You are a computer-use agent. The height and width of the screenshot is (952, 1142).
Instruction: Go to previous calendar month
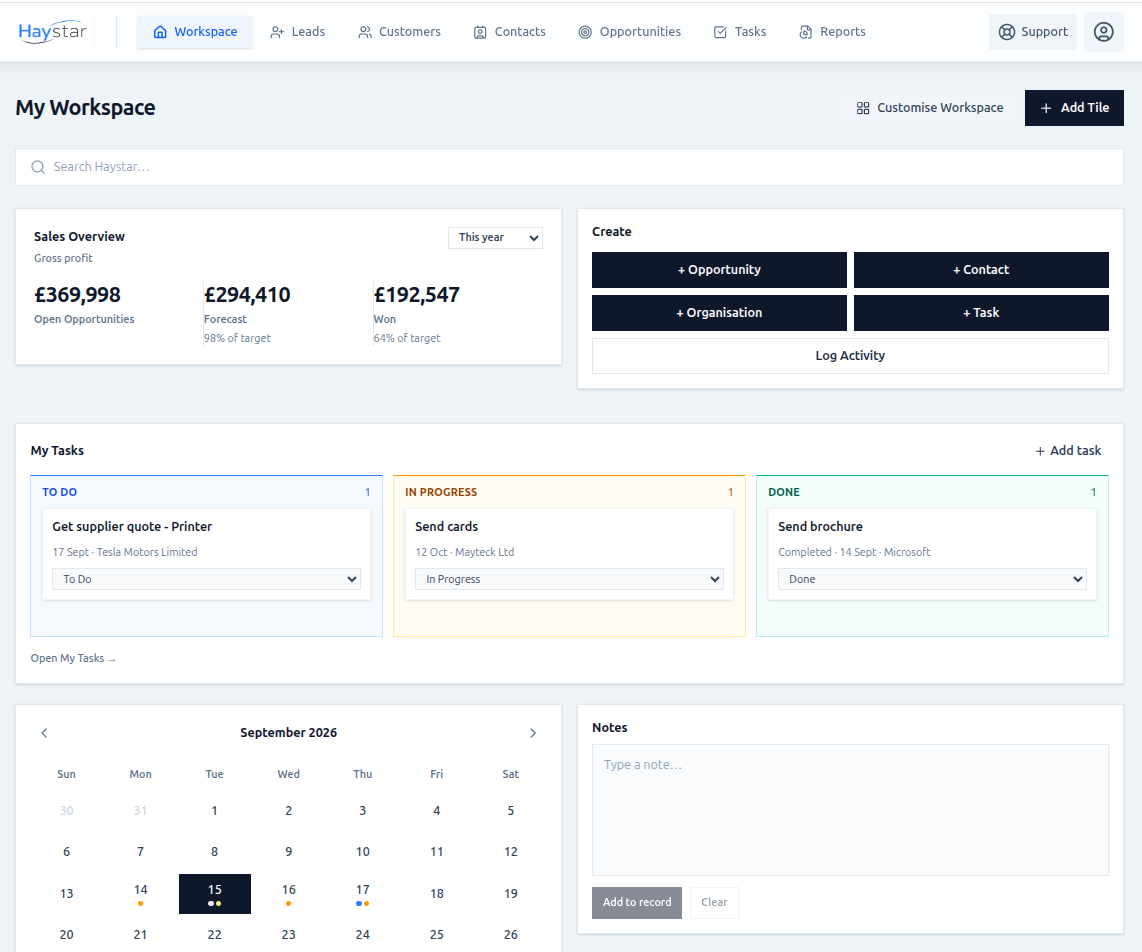coord(44,733)
